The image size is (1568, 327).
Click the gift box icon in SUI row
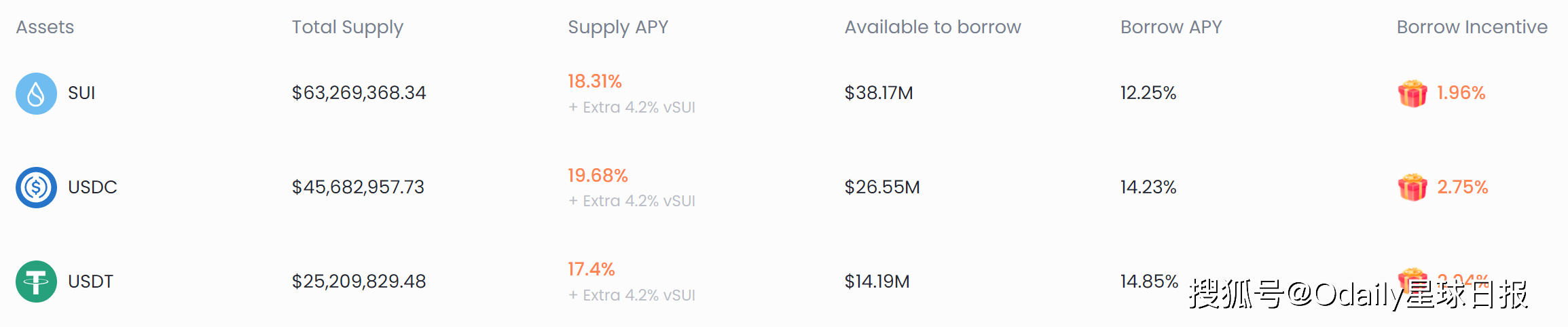coord(1412,94)
